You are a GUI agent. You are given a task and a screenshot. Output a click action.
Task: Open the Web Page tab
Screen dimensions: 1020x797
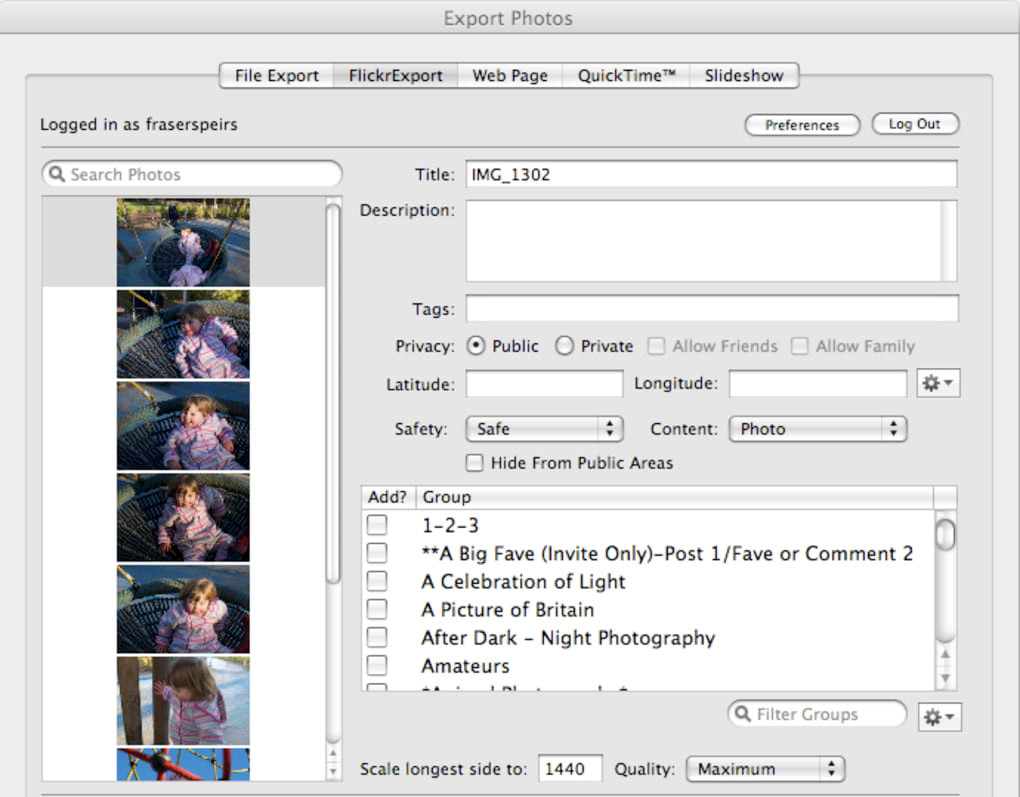(510, 75)
